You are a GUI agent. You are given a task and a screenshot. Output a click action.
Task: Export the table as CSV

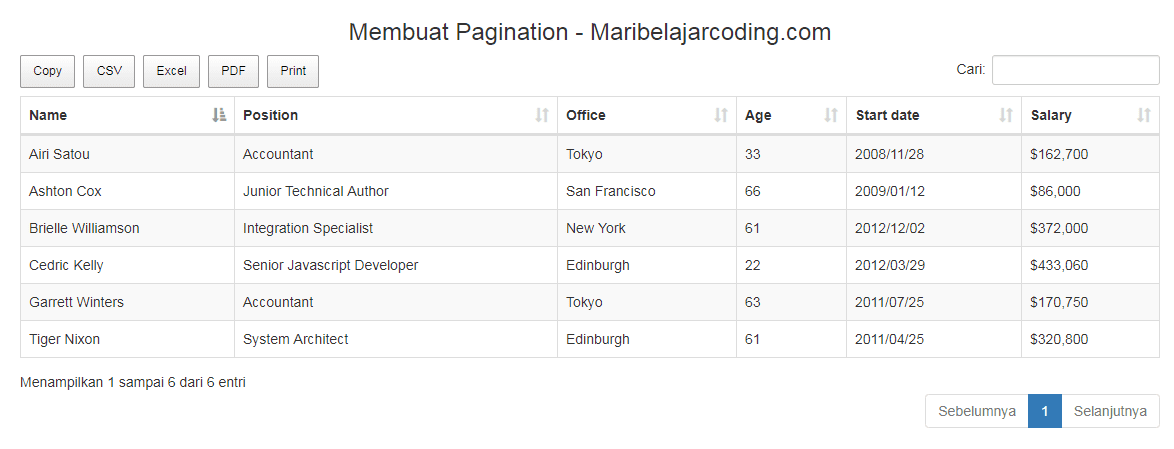tap(109, 71)
